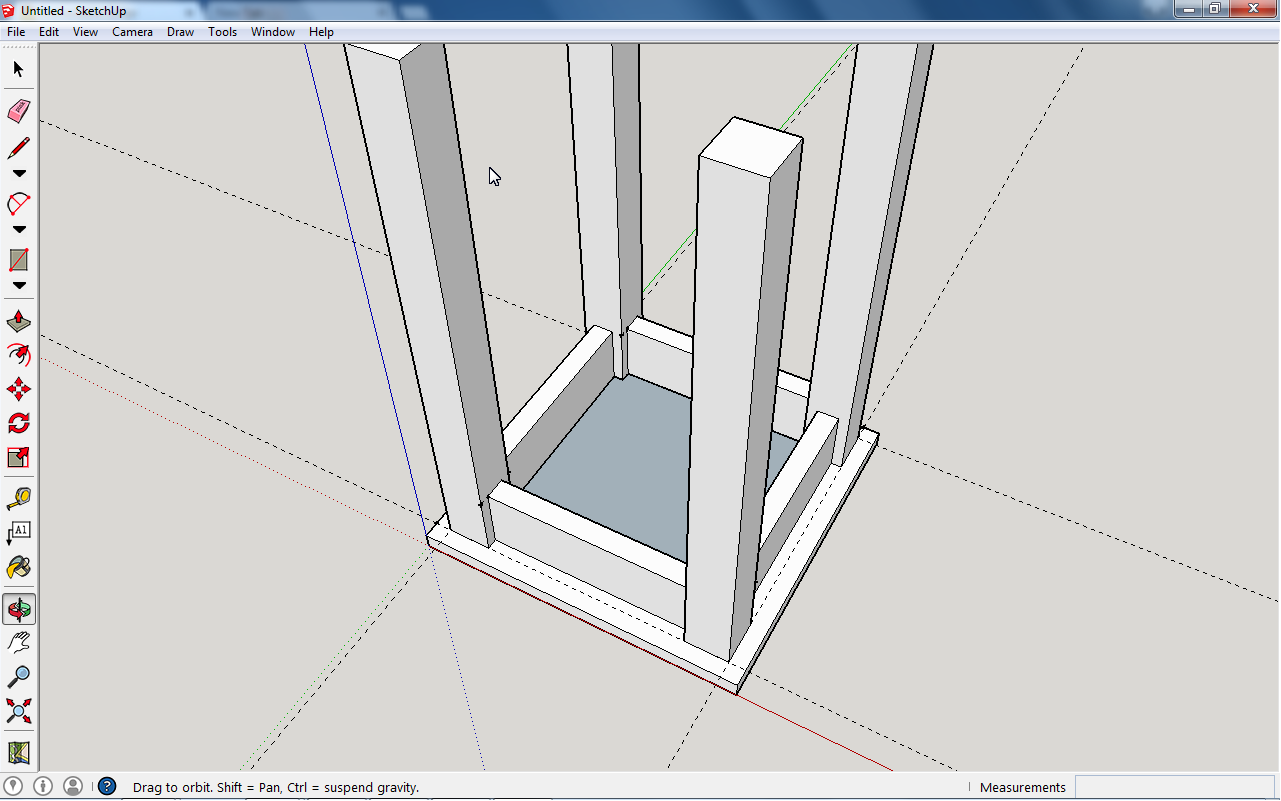Click the user sign-in status icon
Image resolution: width=1281 pixels, height=801 pixels.
coord(72,787)
